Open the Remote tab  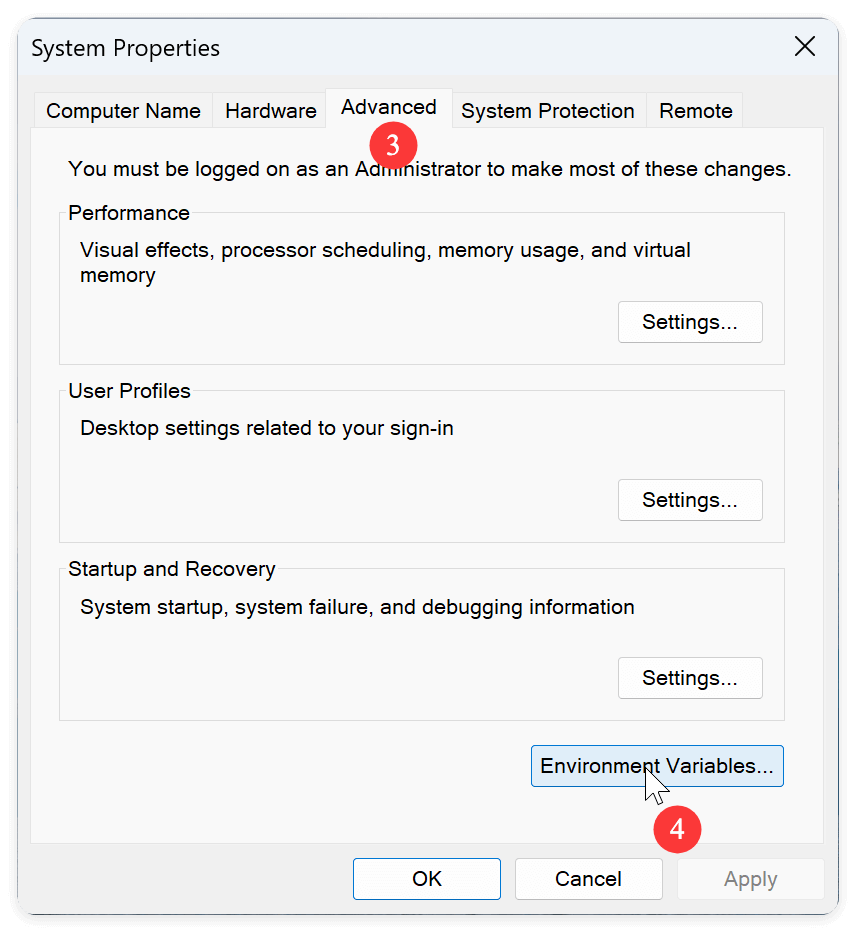[694, 111]
